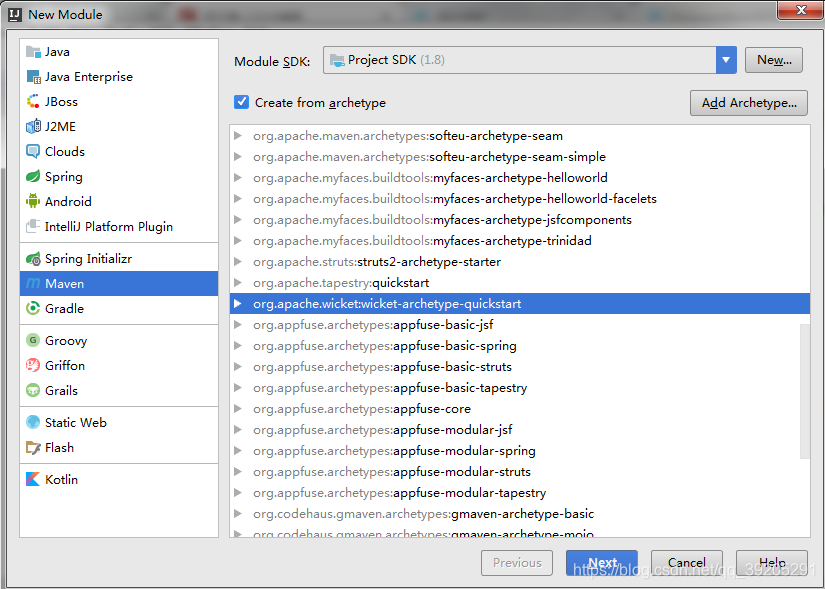Select appfuse-modular-tapestry archetype

[x=520, y=493]
